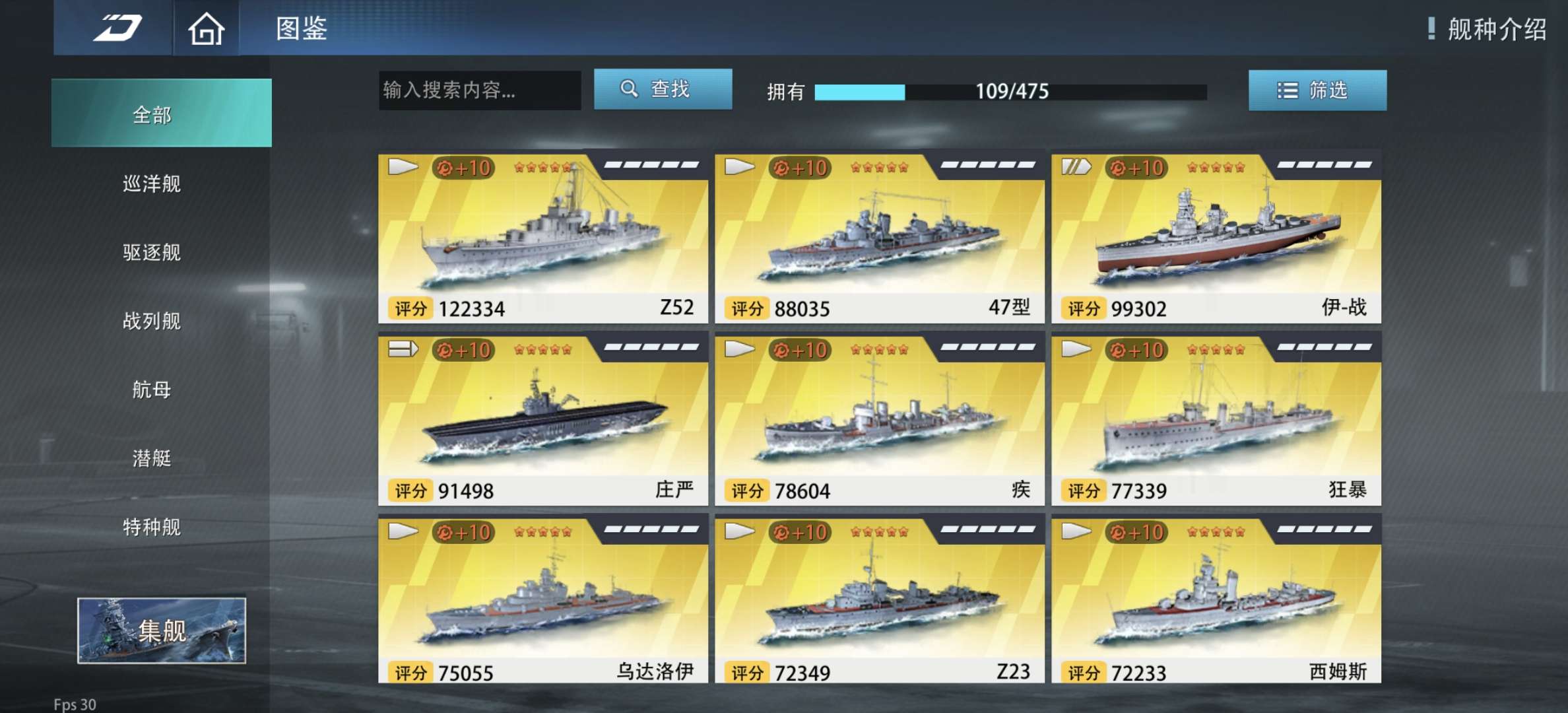The image size is (1568, 713).
Task: Click the carrier type icon on 庄严 card
Action: point(403,349)
